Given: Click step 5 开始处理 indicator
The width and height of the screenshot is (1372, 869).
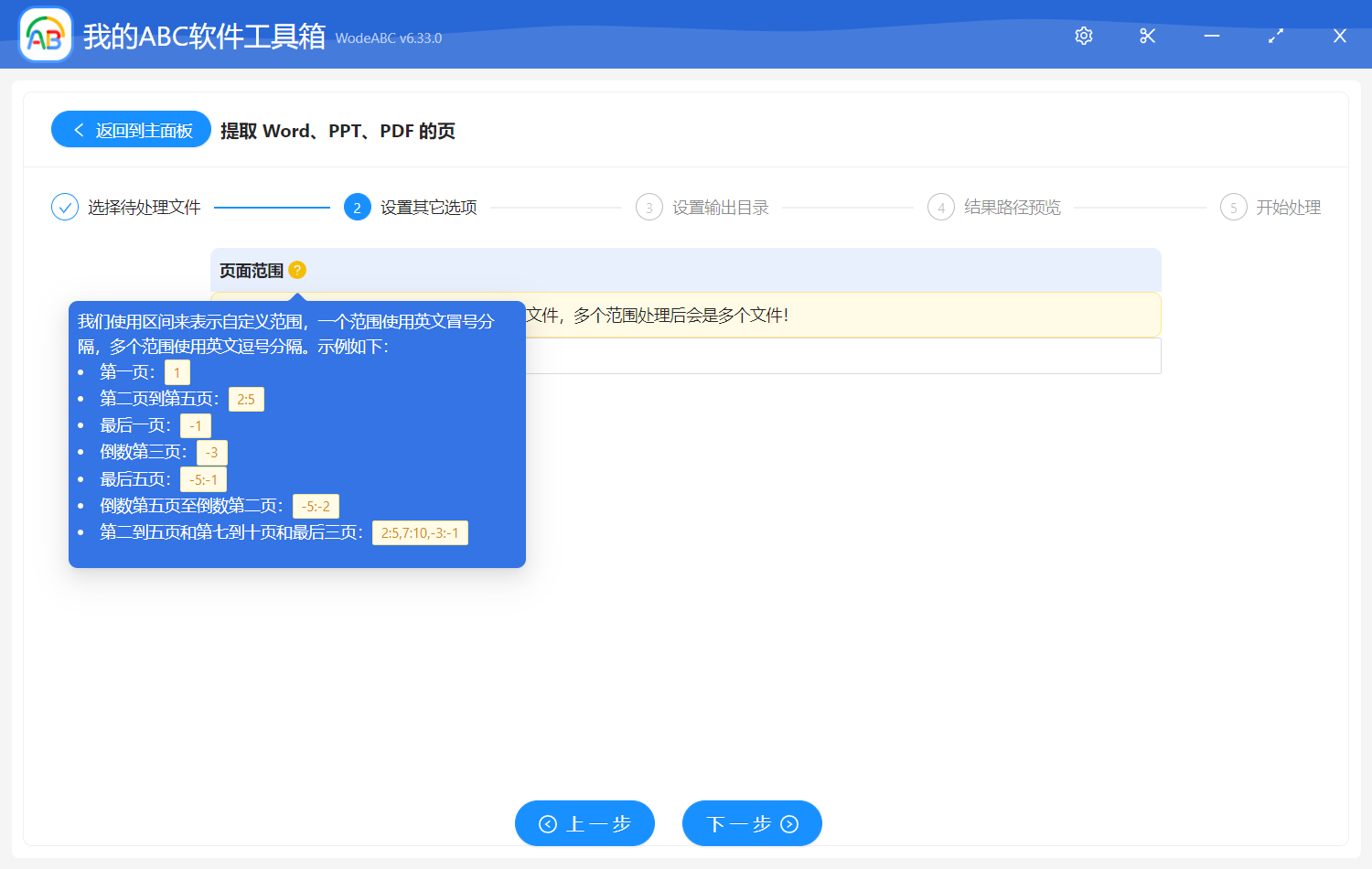Looking at the screenshot, I should [x=1233, y=207].
